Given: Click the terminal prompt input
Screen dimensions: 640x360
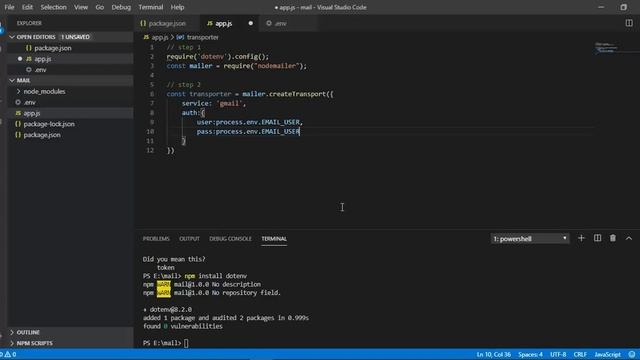Looking at the screenshot, I should 186,343.
